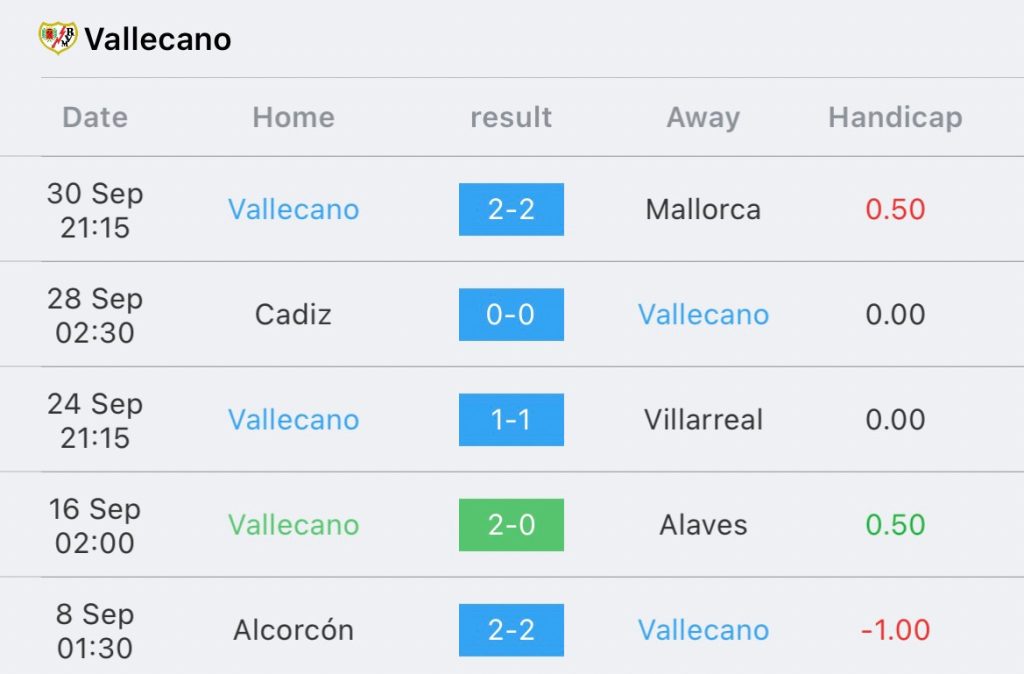Open the 2-2 result against Mallorca
The width and height of the screenshot is (1024, 674).
511,210
